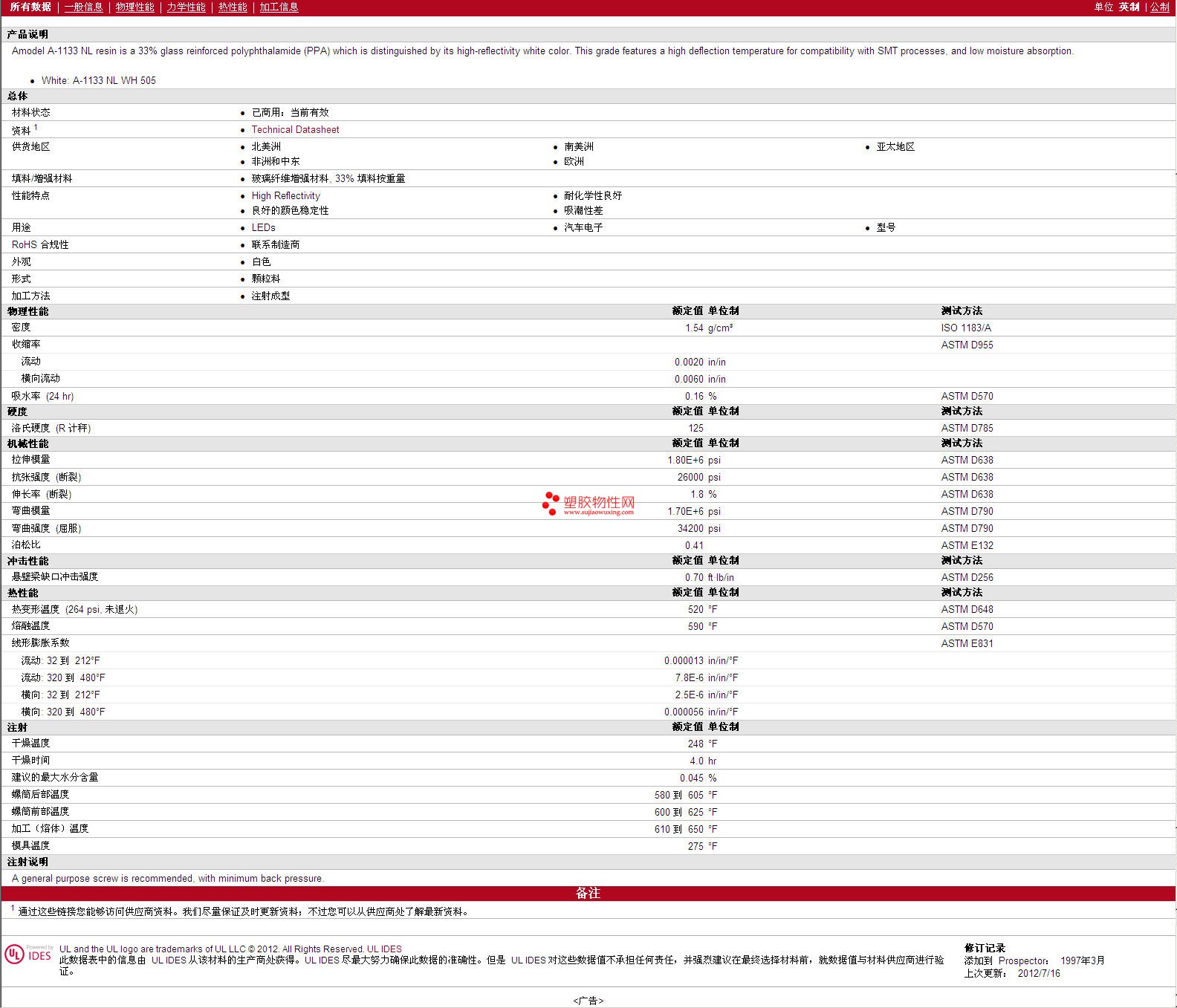
Task: Open the 热性能 section link
Action: pyautogui.click(x=233, y=7)
